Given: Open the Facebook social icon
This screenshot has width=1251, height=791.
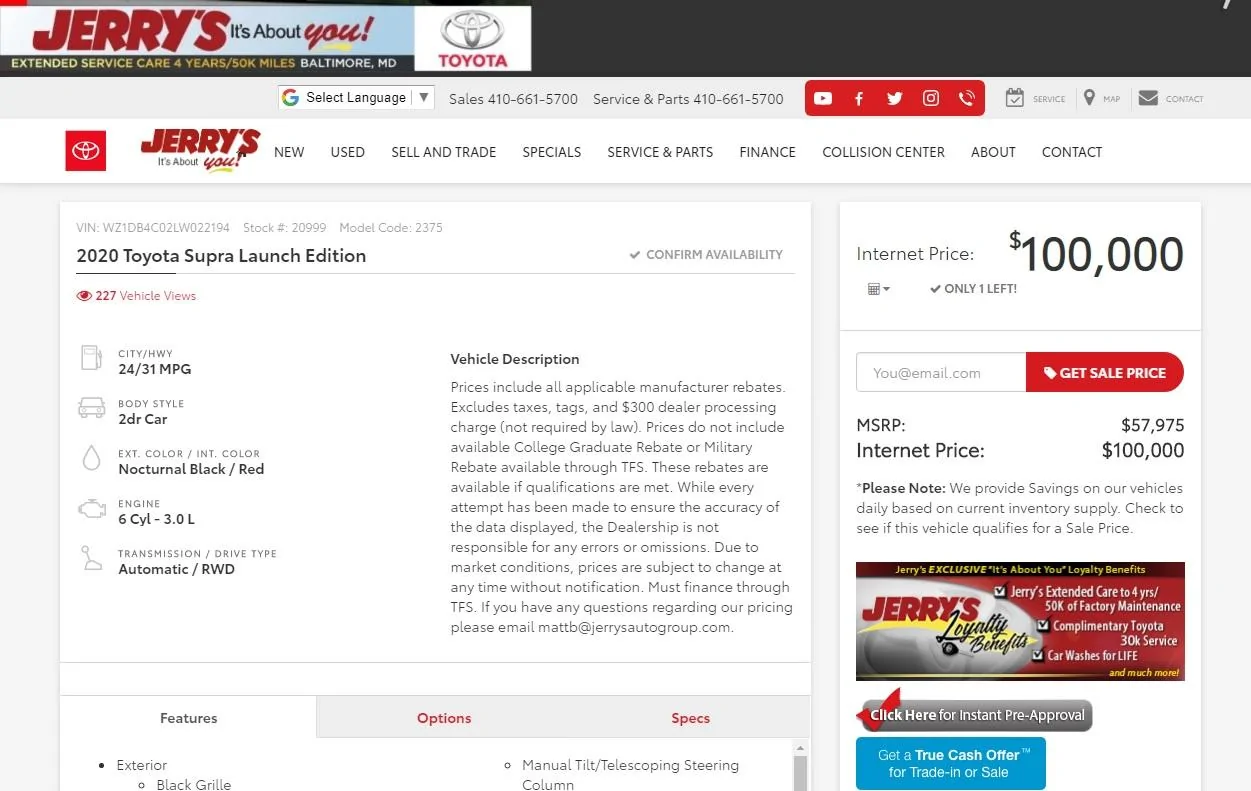Looking at the screenshot, I should tap(859, 98).
